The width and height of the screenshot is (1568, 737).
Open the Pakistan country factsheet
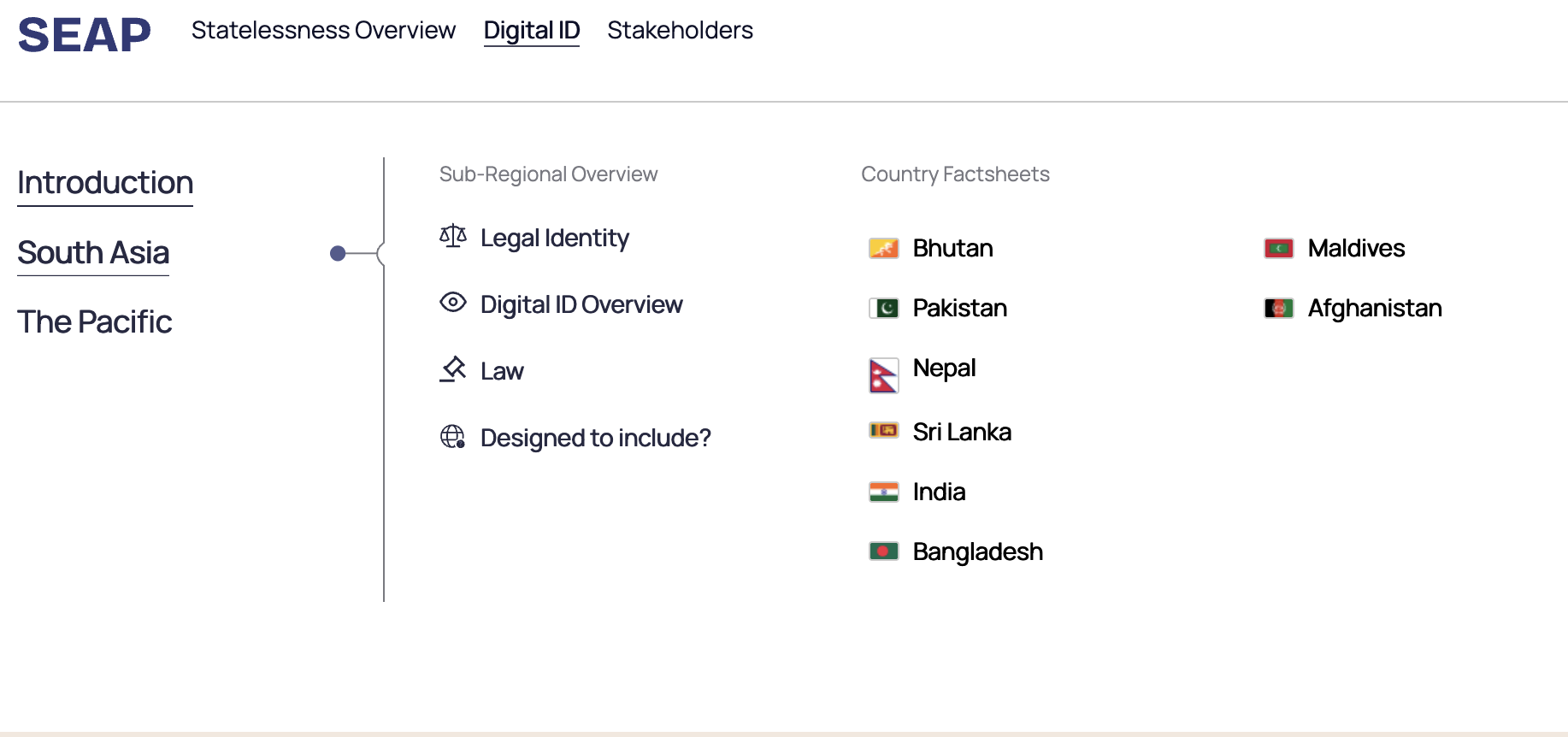point(959,309)
